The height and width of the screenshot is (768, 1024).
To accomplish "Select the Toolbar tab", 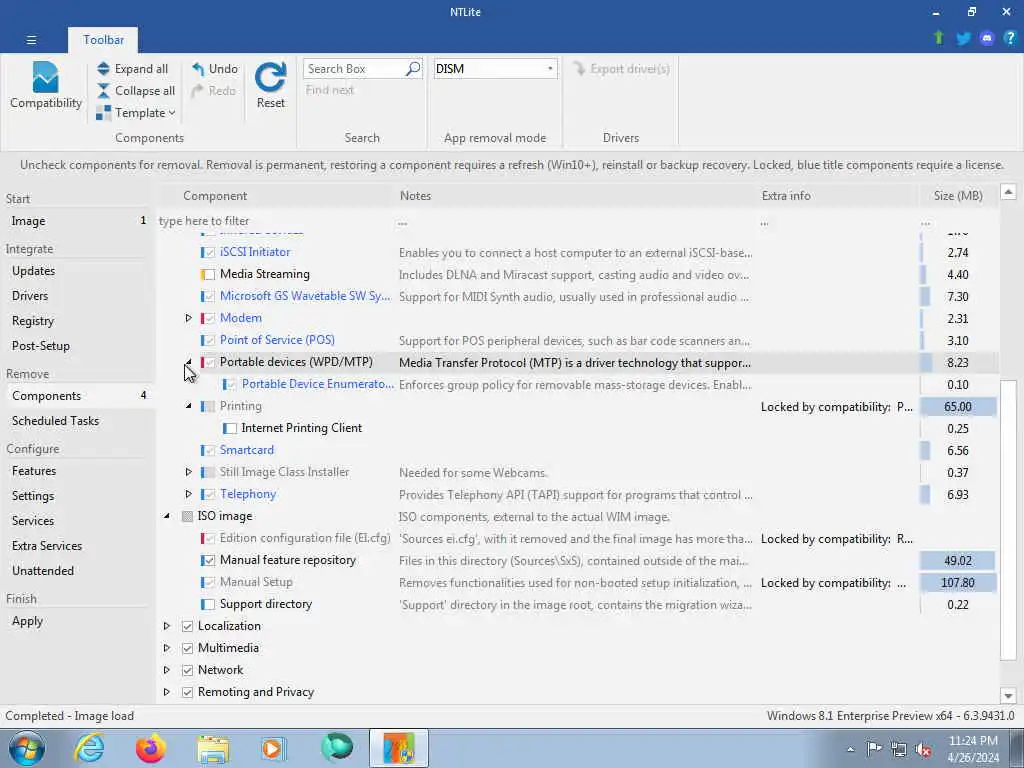I will [x=103, y=40].
